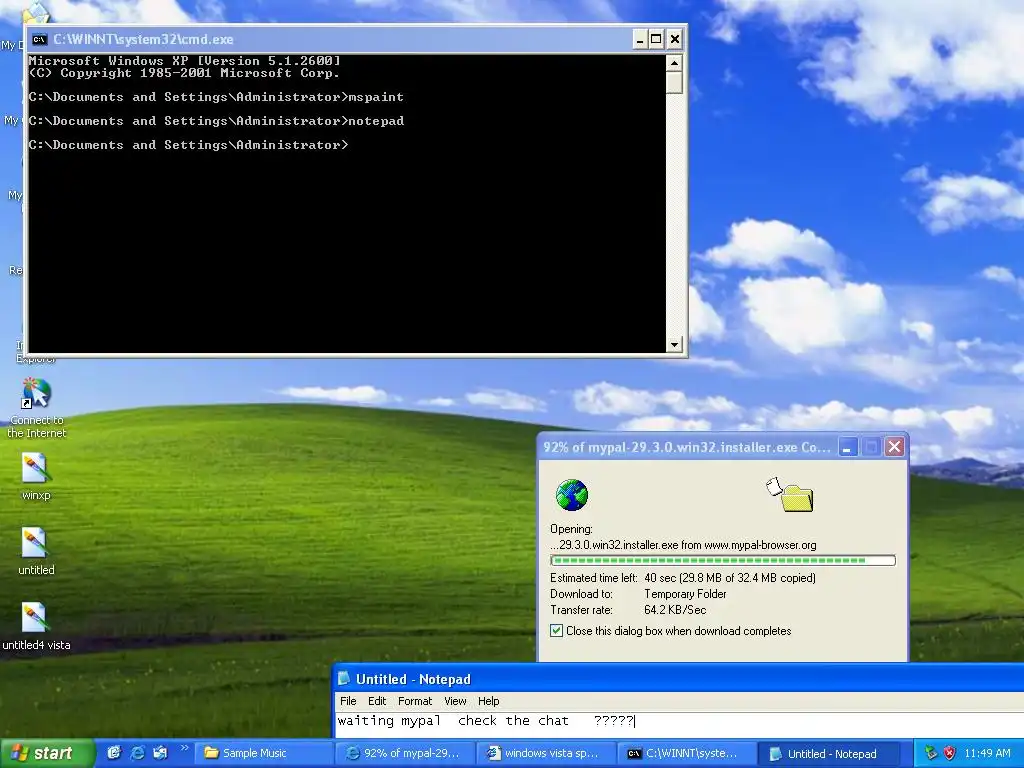This screenshot has width=1024, height=768.
Task: Select the untitled desktop image icon
Action: pos(36,552)
